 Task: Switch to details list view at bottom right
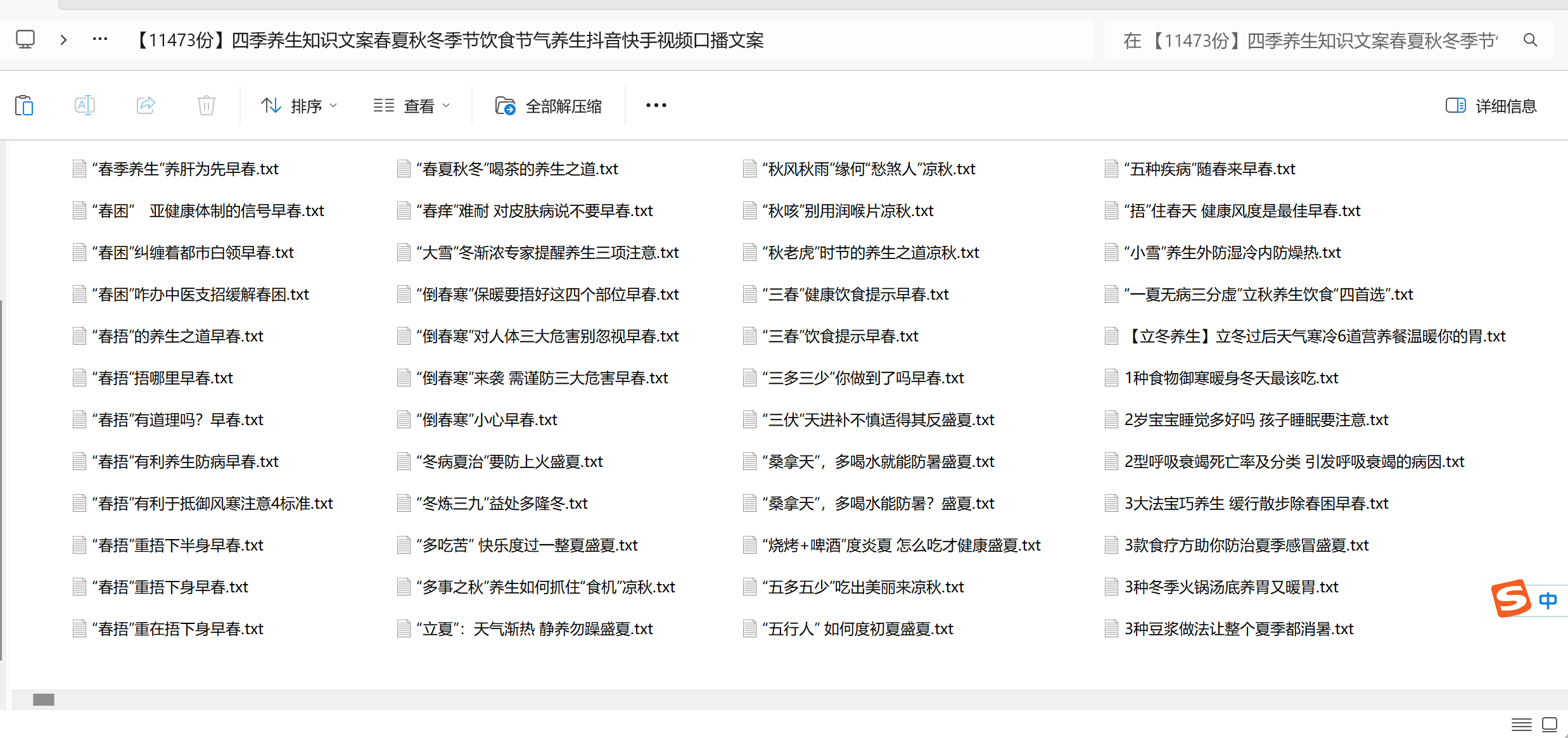[1521, 724]
